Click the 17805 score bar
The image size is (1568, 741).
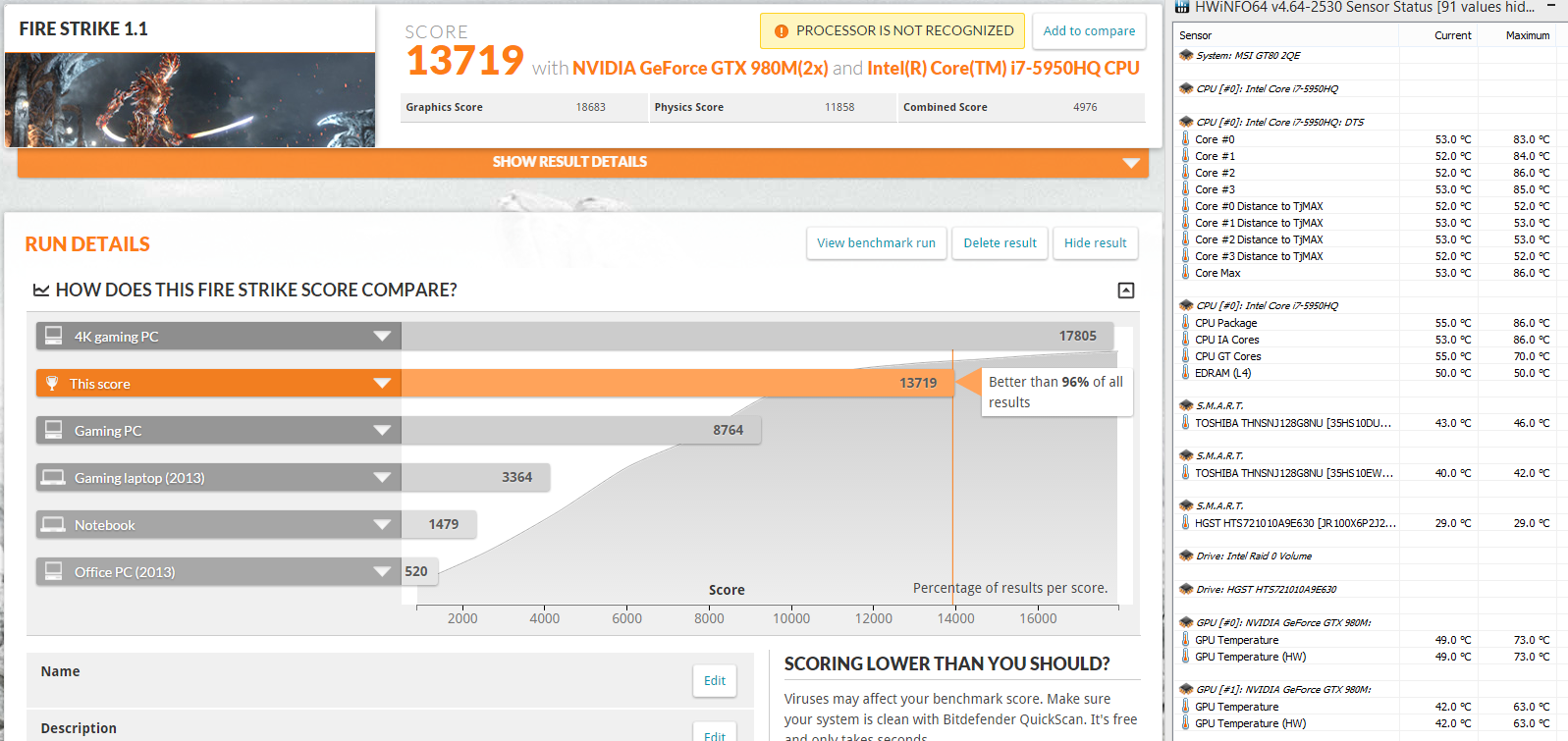757,337
